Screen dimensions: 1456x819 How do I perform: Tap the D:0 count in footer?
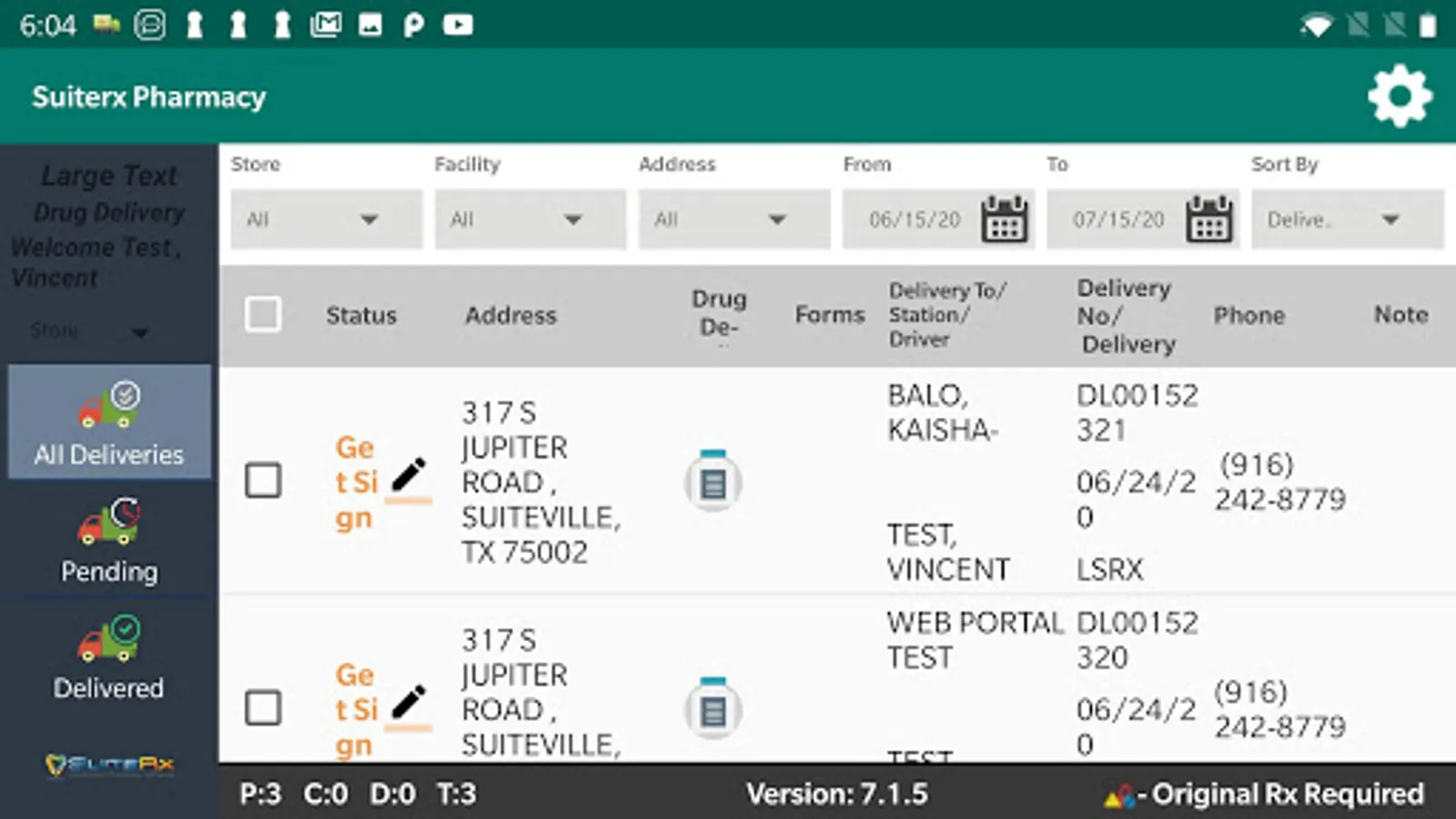coord(392,794)
